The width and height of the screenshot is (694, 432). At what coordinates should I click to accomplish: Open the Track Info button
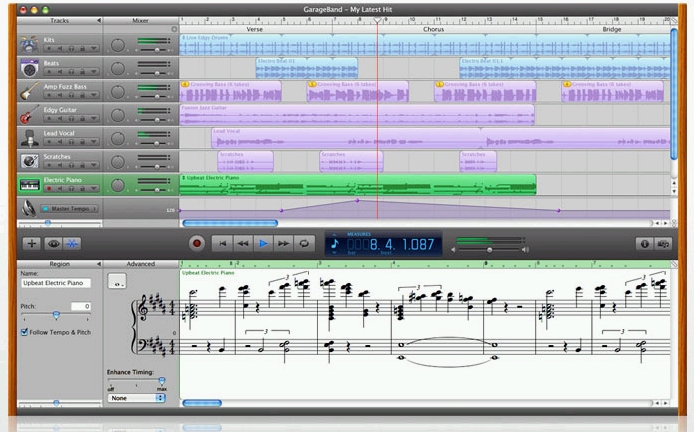(x=644, y=243)
